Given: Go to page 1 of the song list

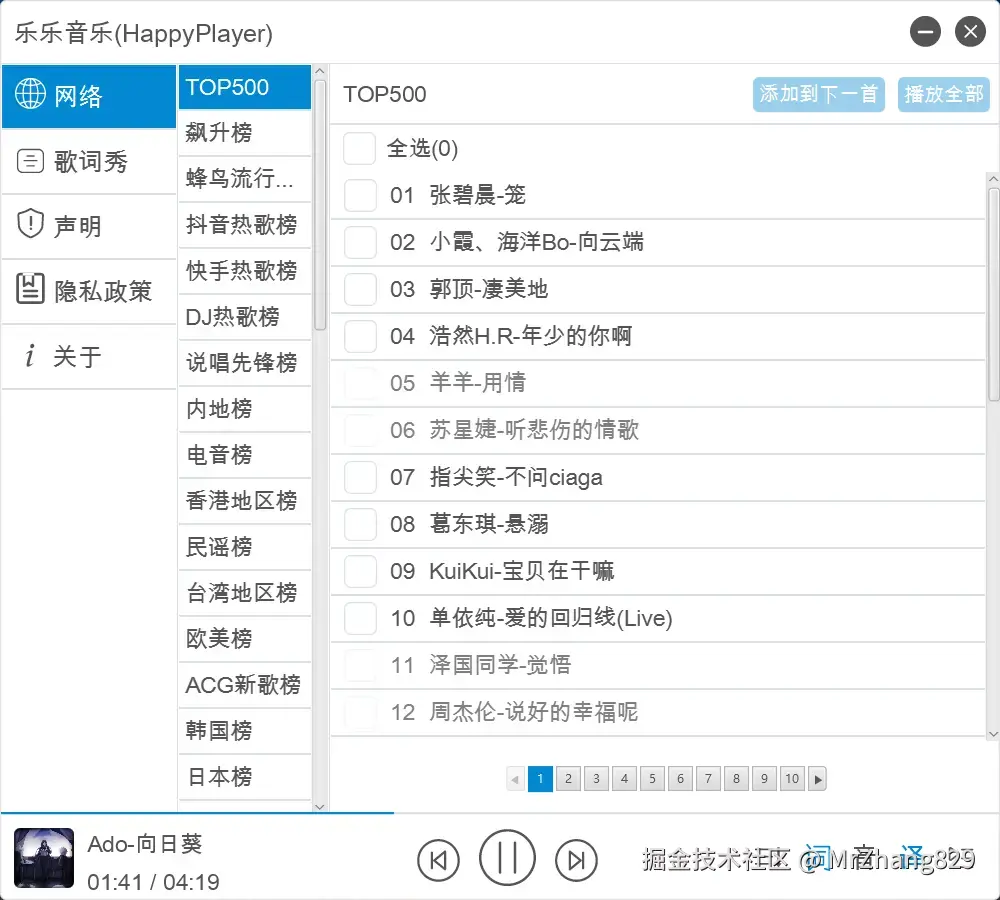Looking at the screenshot, I should 540,779.
